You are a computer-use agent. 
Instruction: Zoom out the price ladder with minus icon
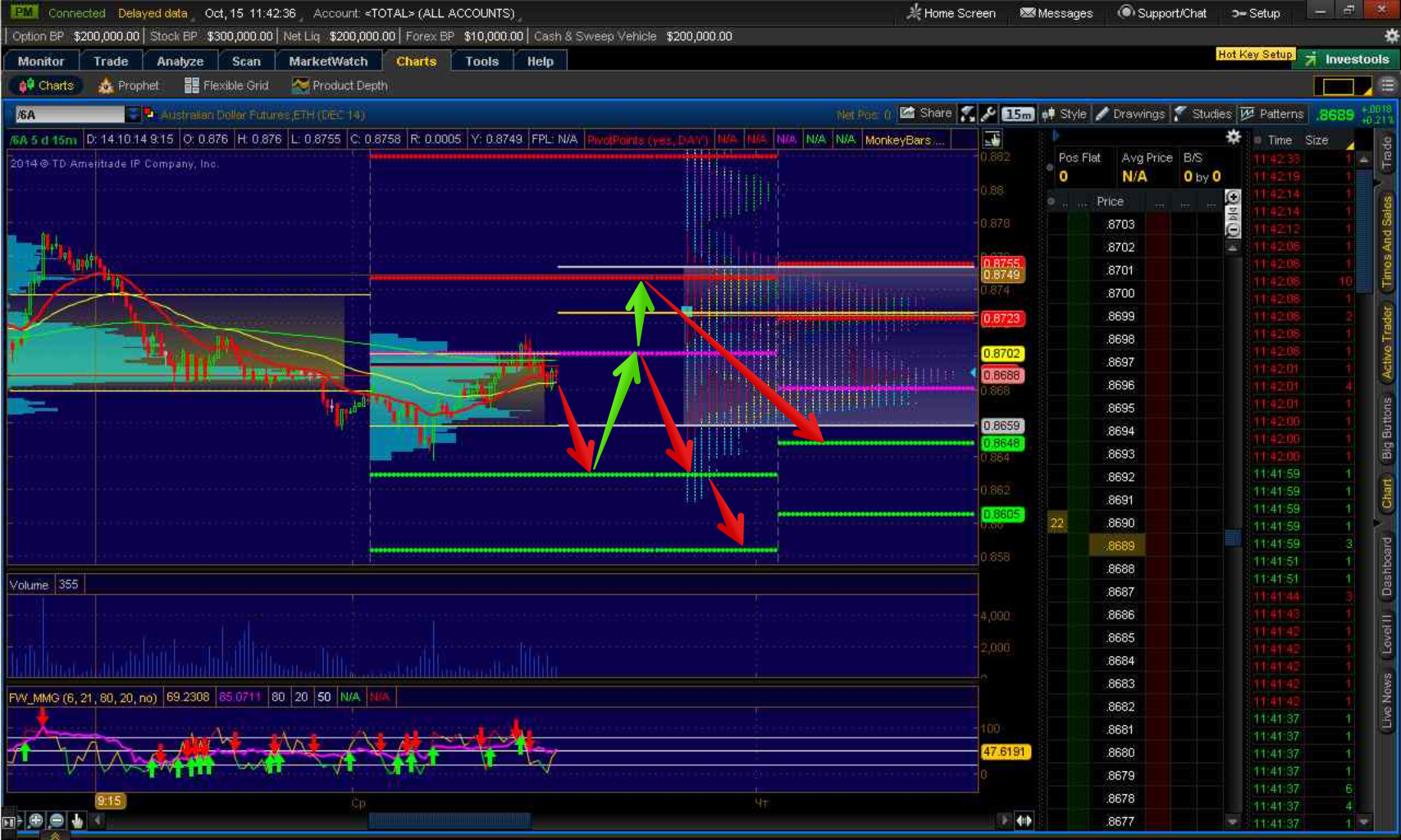1232,230
